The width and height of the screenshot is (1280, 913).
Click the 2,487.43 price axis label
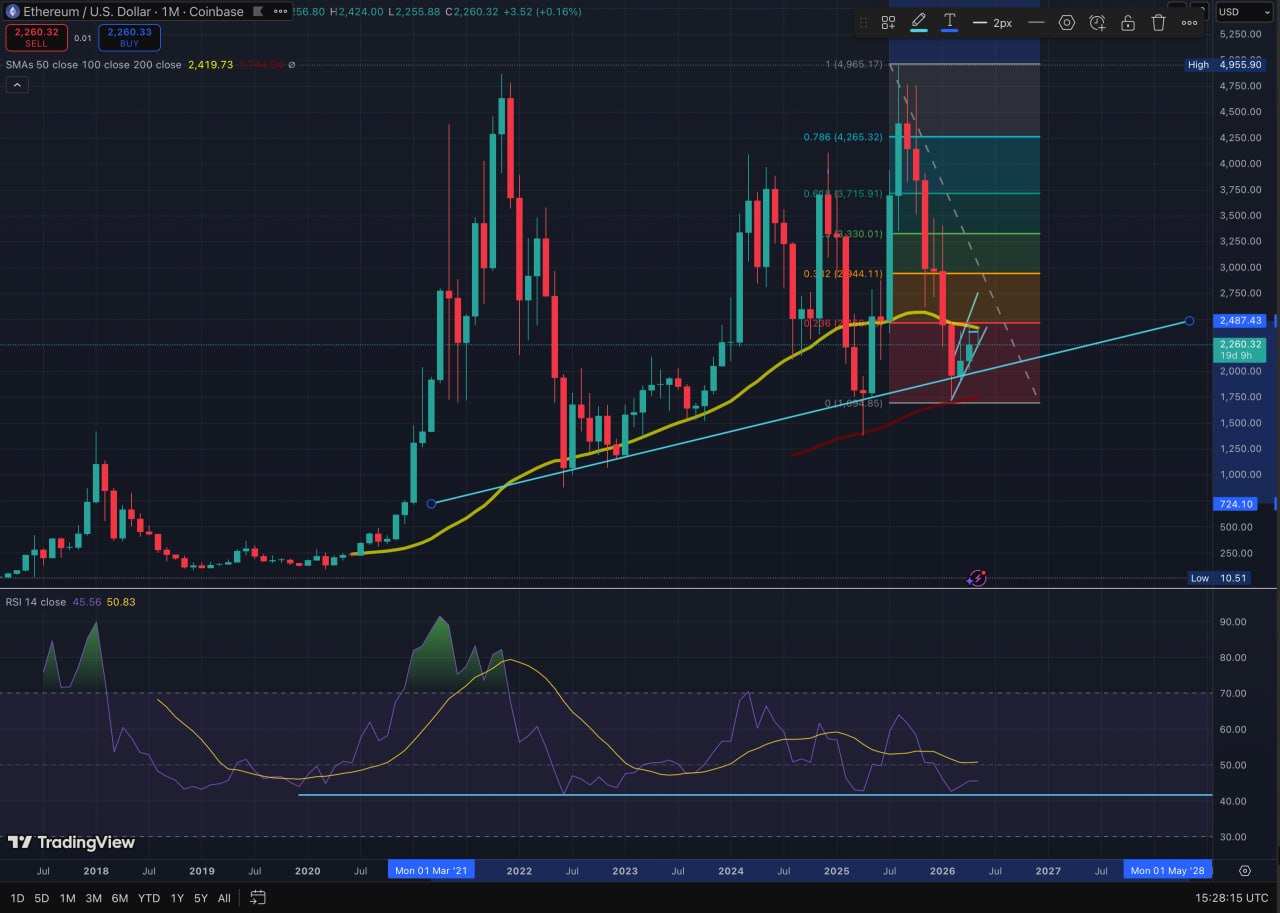[1242, 321]
